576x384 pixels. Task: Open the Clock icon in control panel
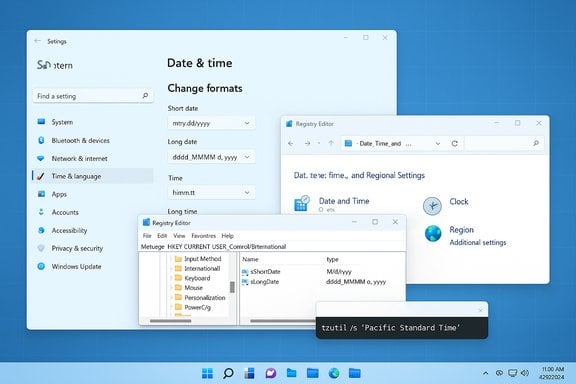click(x=432, y=205)
